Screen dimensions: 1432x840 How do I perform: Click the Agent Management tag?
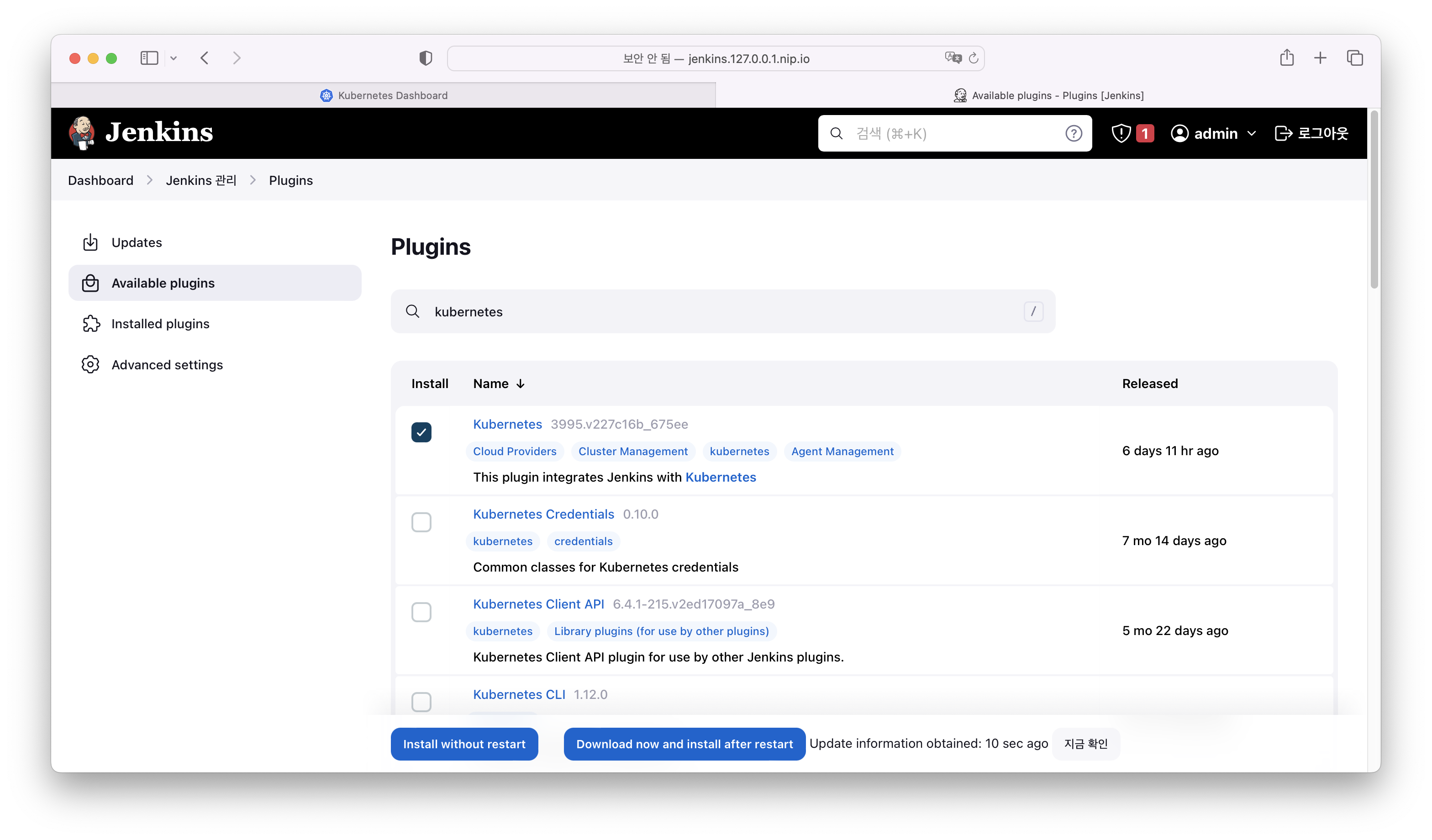(x=842, y=451)
